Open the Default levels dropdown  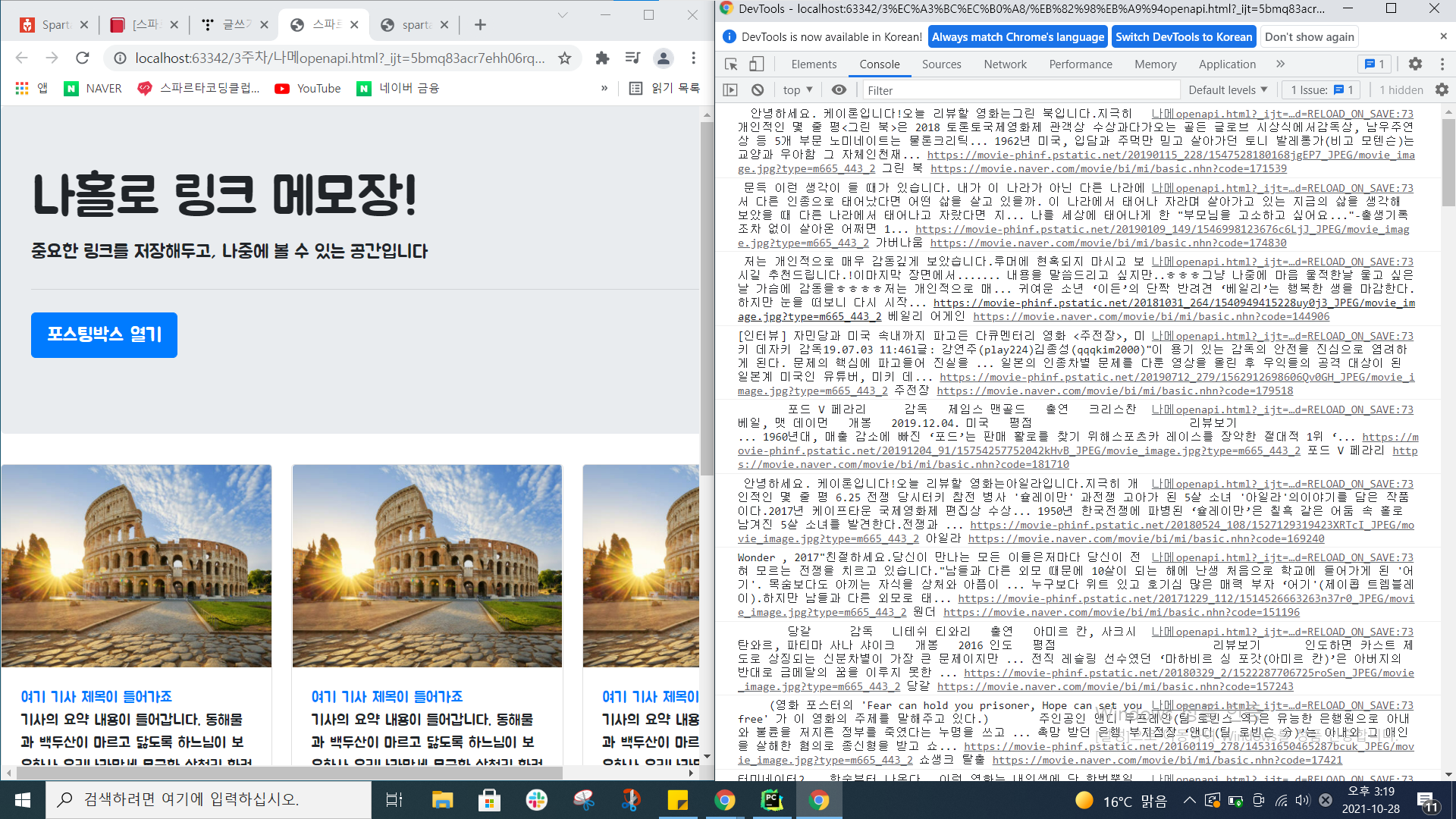(x=1227, y=89)
